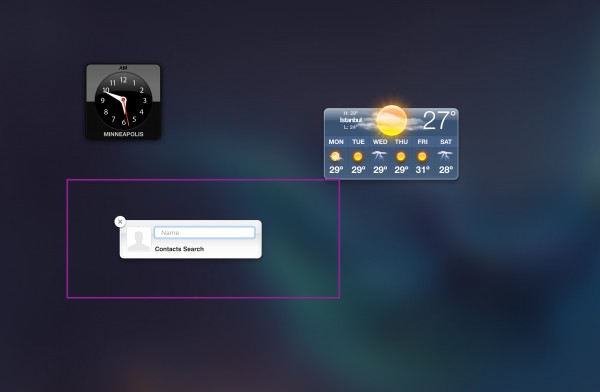The width and height of the screenshot is (600, 392).
Task: Click Friday's 31° temperature value
Action: point(422,170)
